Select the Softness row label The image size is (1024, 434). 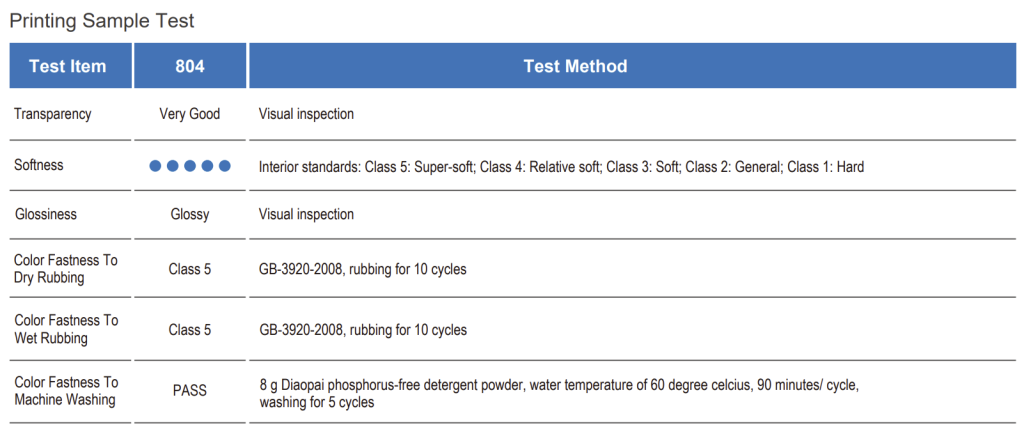point(39,165)
